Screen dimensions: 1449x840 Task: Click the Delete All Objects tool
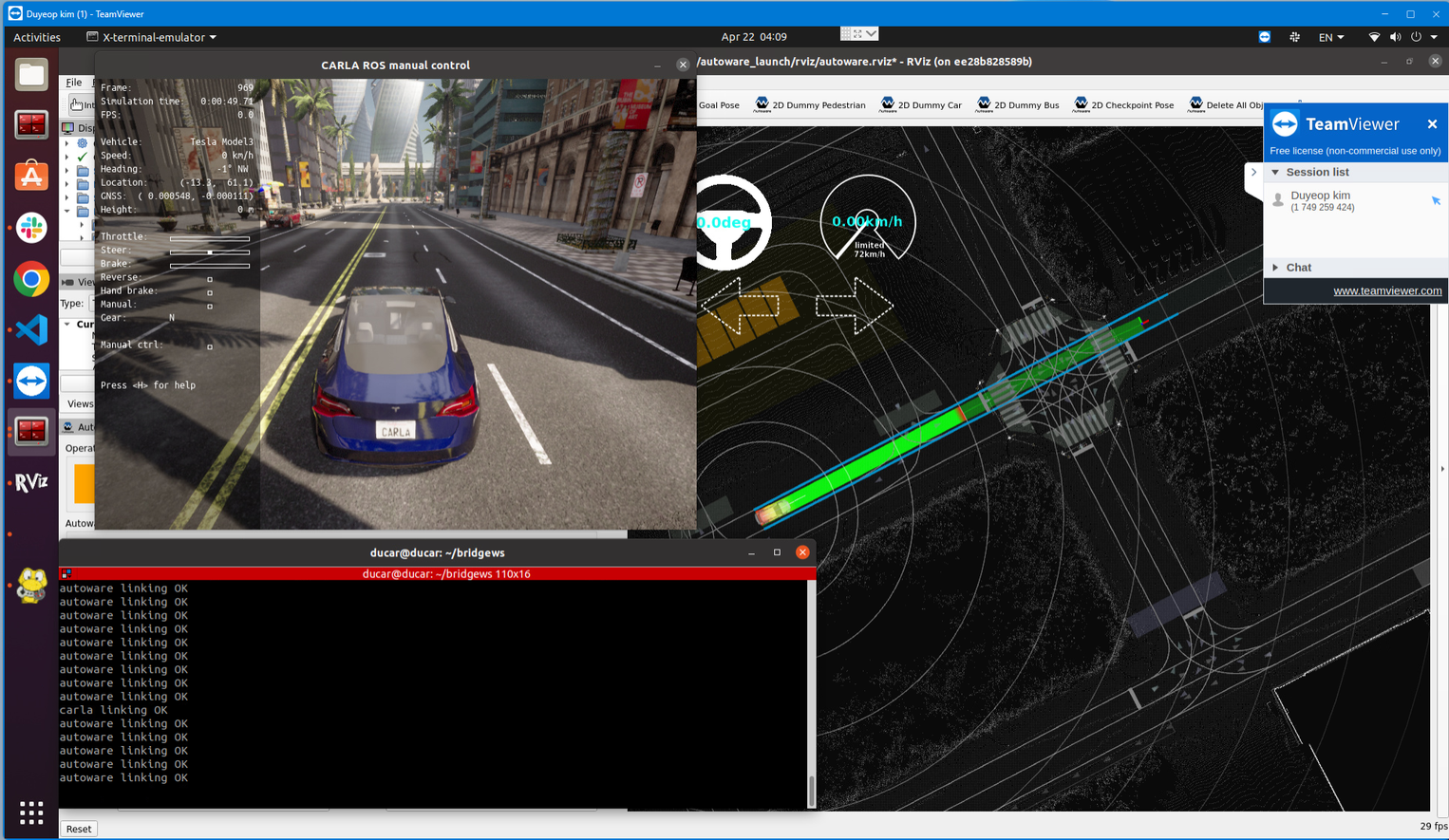click(x=1226, y=104)
